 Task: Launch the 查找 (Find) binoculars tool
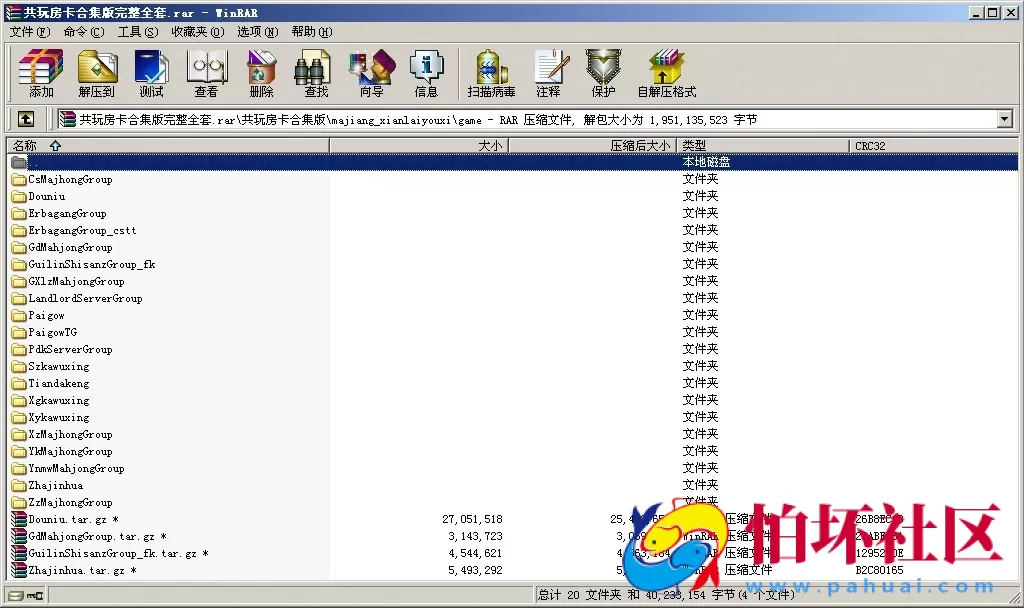[x=316, y=74]
